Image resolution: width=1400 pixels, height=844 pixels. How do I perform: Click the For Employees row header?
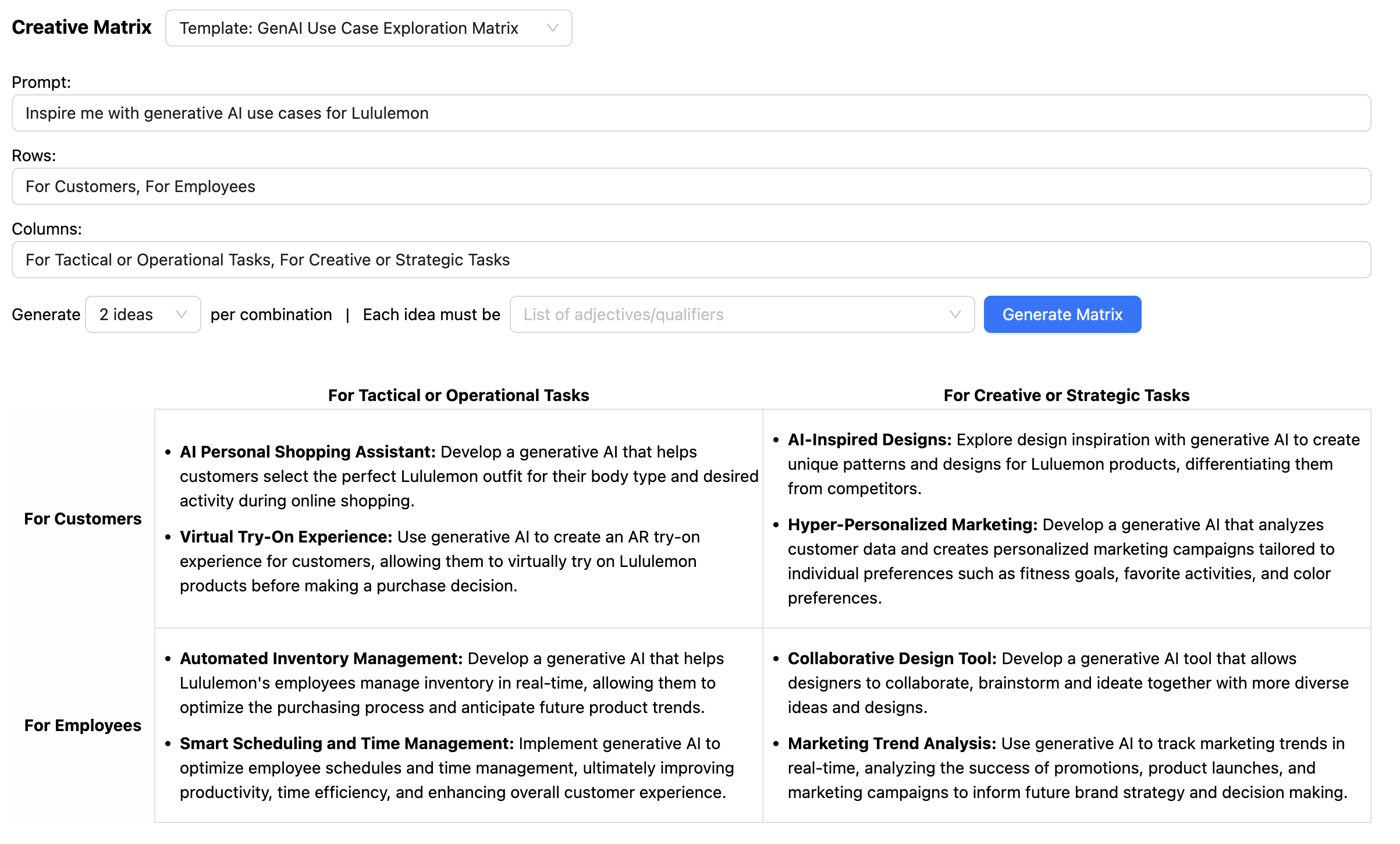pyautogui.click(x=83, y=725)
